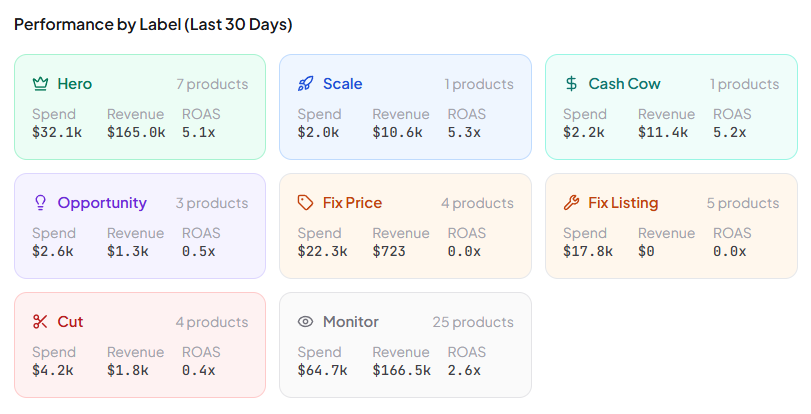
Task: Click the "25 products" count on Monitor
Action: 473,322
